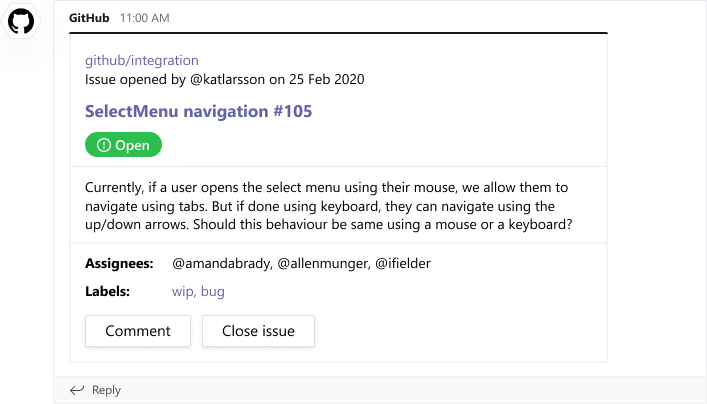Click the green Open status pill

(123, 145)
